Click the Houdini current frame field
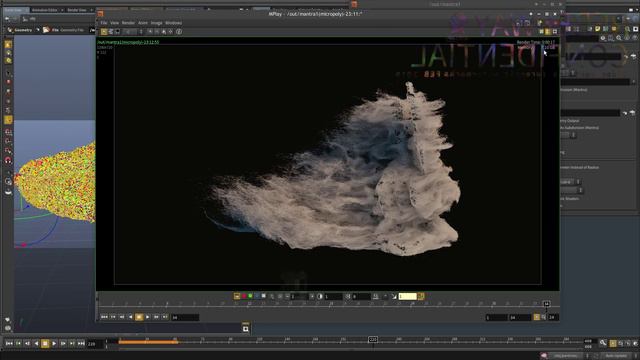The width and height of the screenshot is (640, 360). (x=95, y=344)
